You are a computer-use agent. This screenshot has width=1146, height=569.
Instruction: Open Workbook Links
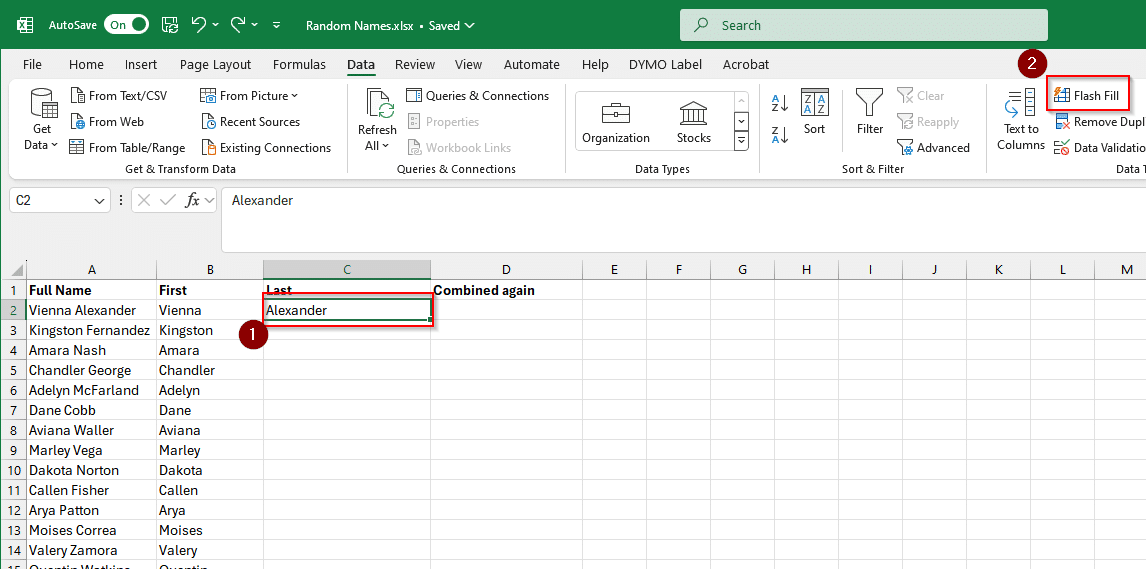click(460, 148)
